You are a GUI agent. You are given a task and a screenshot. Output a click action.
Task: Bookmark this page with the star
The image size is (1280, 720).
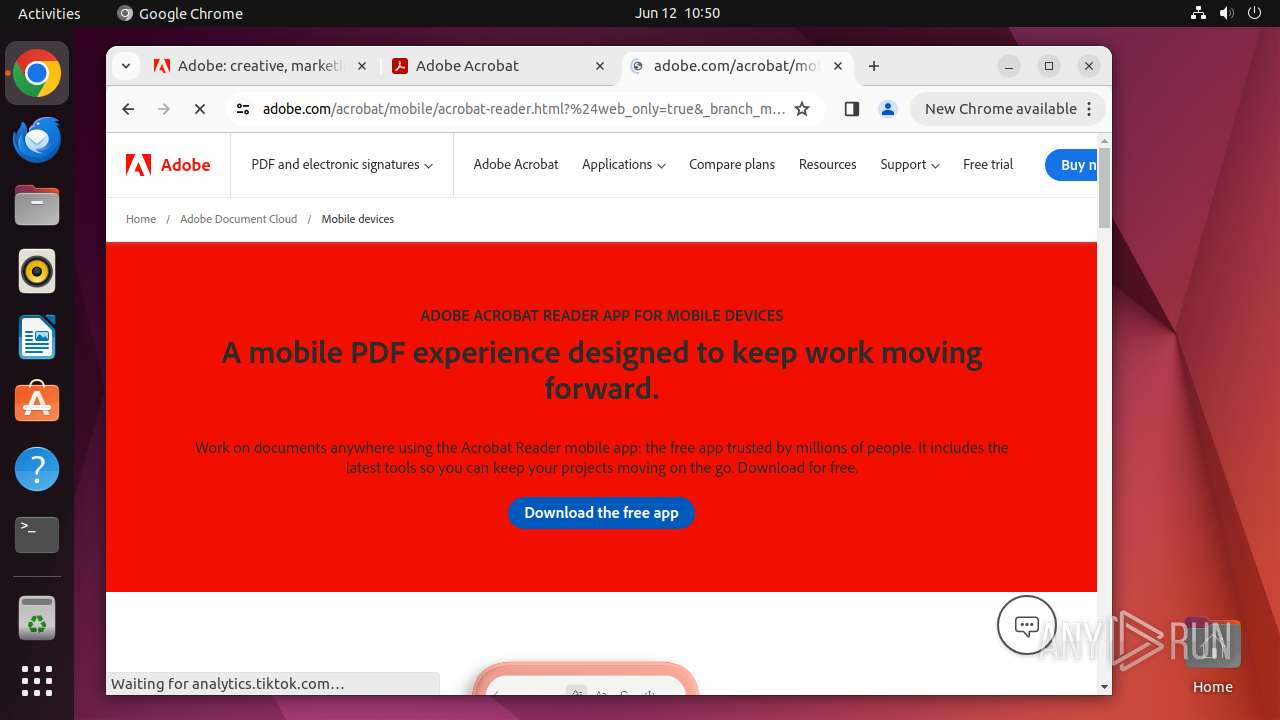click(802, 109)
